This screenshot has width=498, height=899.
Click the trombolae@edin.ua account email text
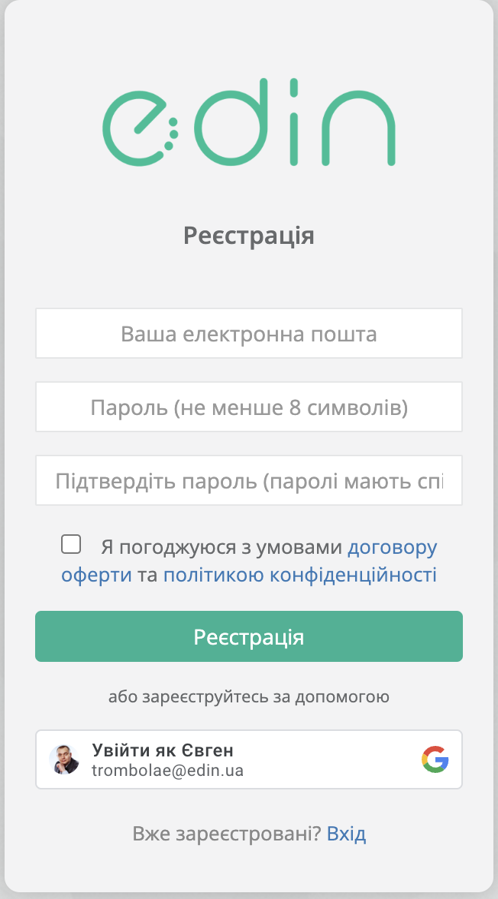pos(167,770)
